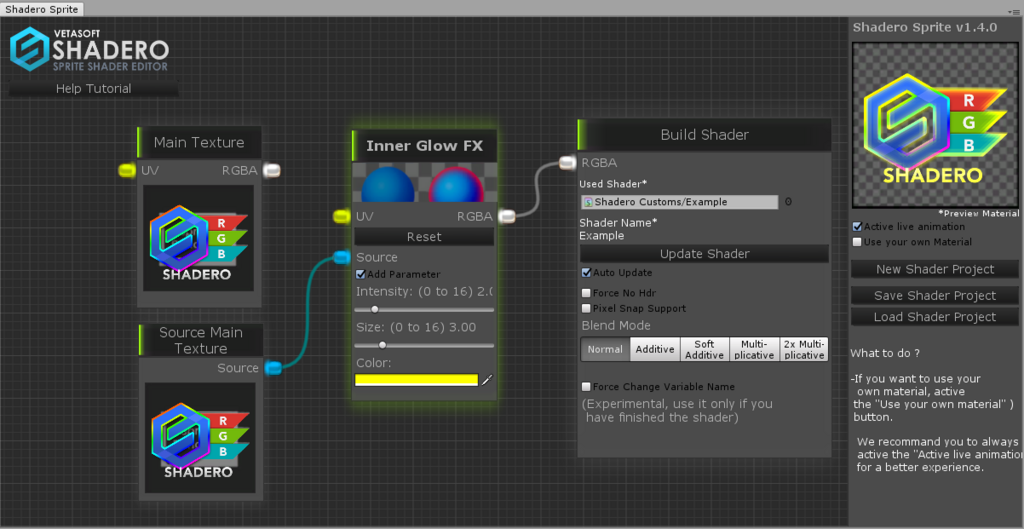The height and width of the screenshot is (529, 1024).
Task: Select 2x Multiplicative blend mode
Action: click(804, 349)
